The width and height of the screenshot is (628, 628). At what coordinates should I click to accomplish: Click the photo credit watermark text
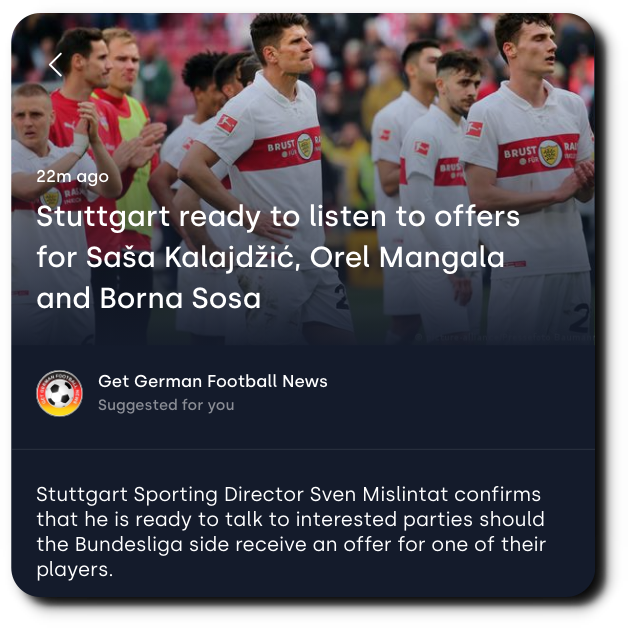tap(505, 338)
